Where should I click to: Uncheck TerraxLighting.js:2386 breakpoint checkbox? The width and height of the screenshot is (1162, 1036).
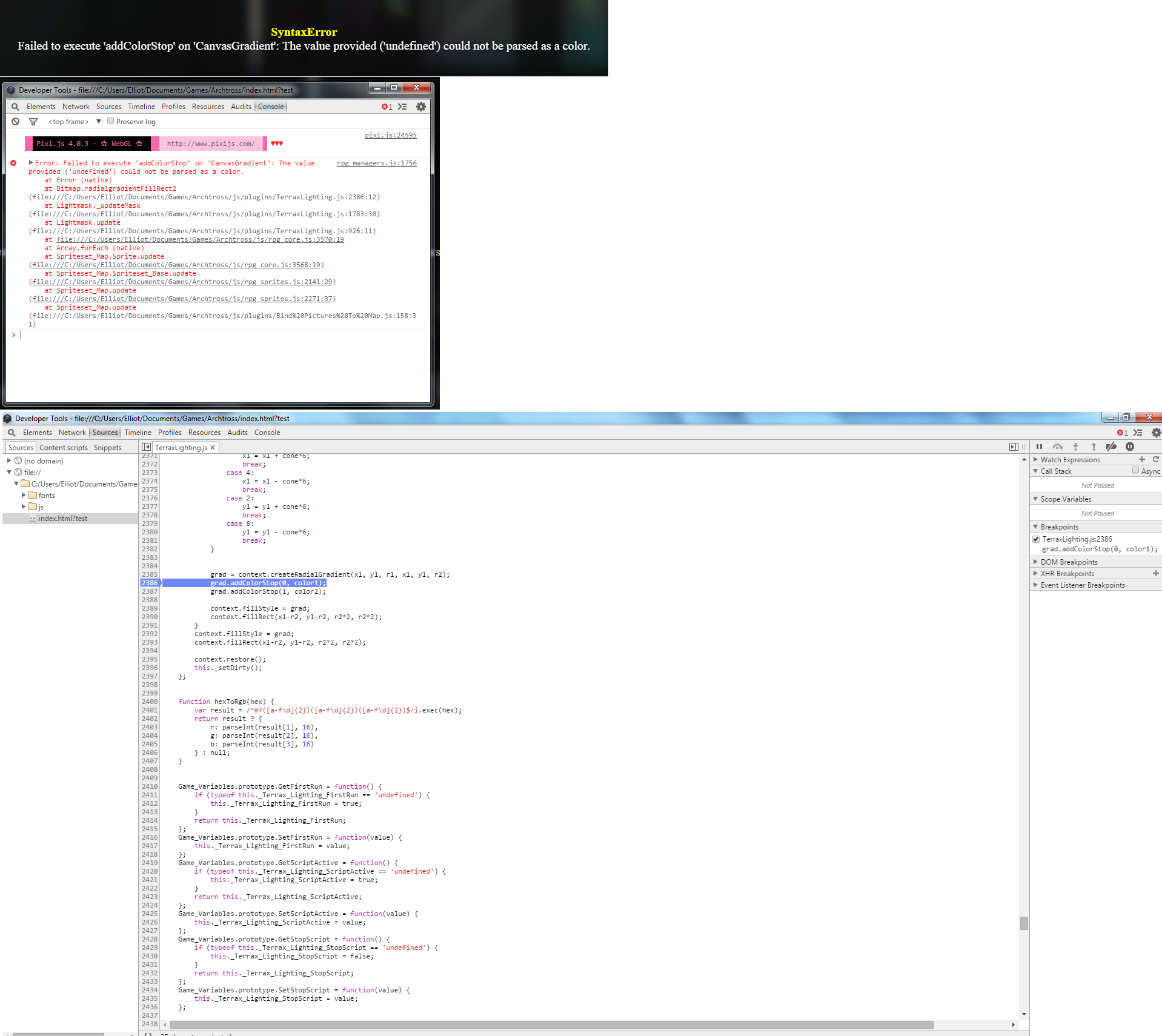pyautogui.click(x=1036, y=539)
